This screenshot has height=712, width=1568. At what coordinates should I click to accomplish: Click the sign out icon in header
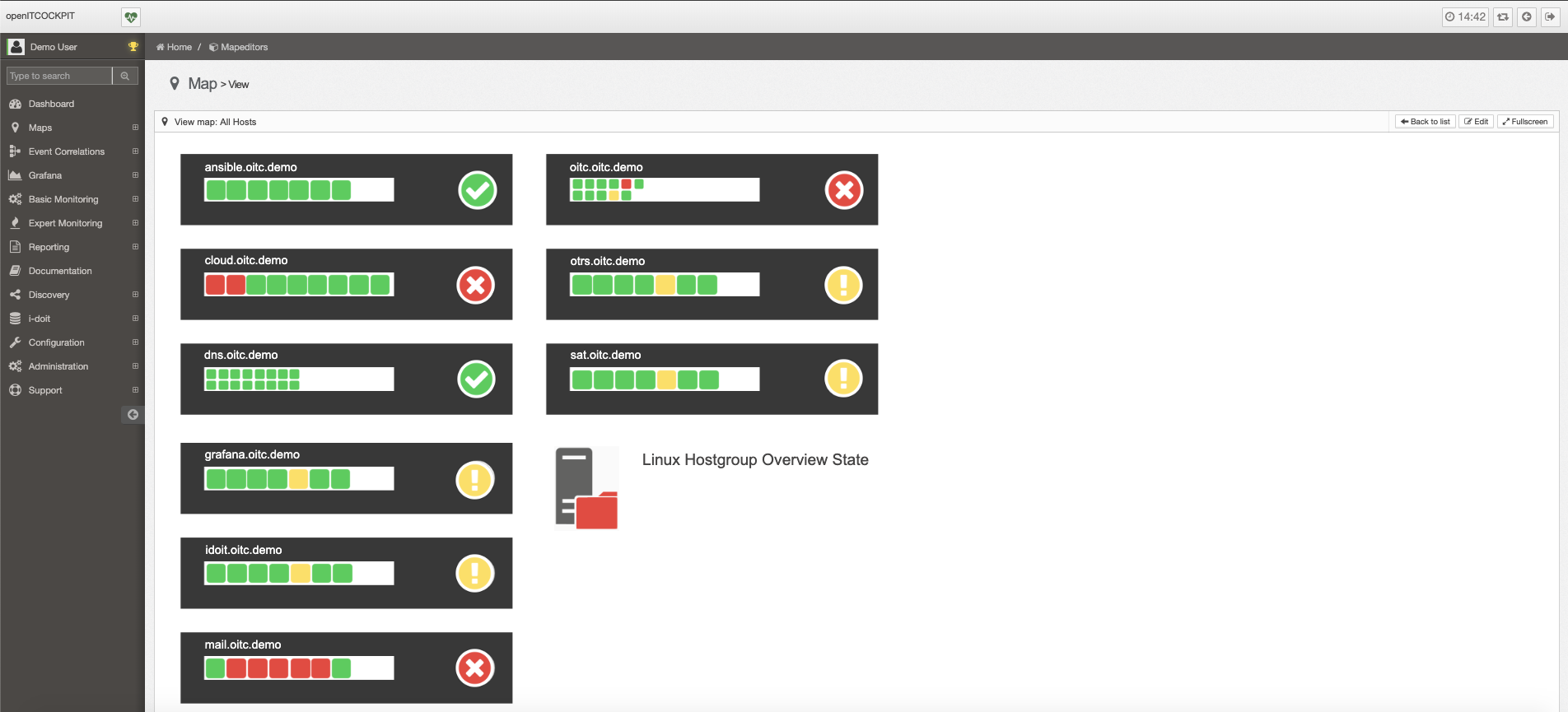[1550, 16]
